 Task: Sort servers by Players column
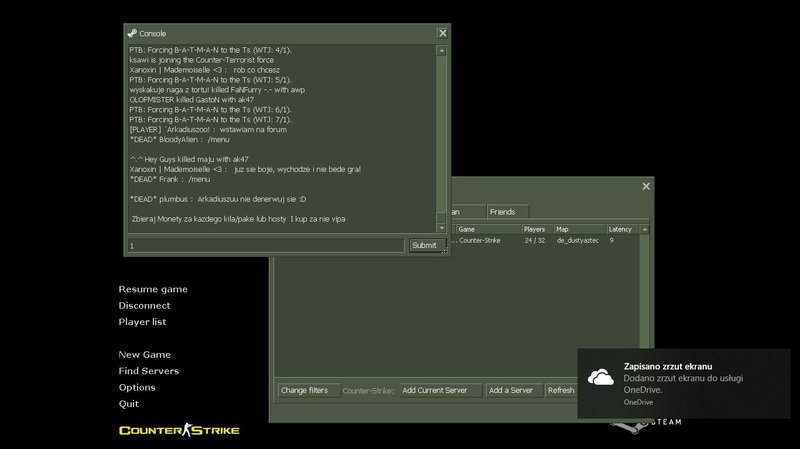(x=537, y=229)
